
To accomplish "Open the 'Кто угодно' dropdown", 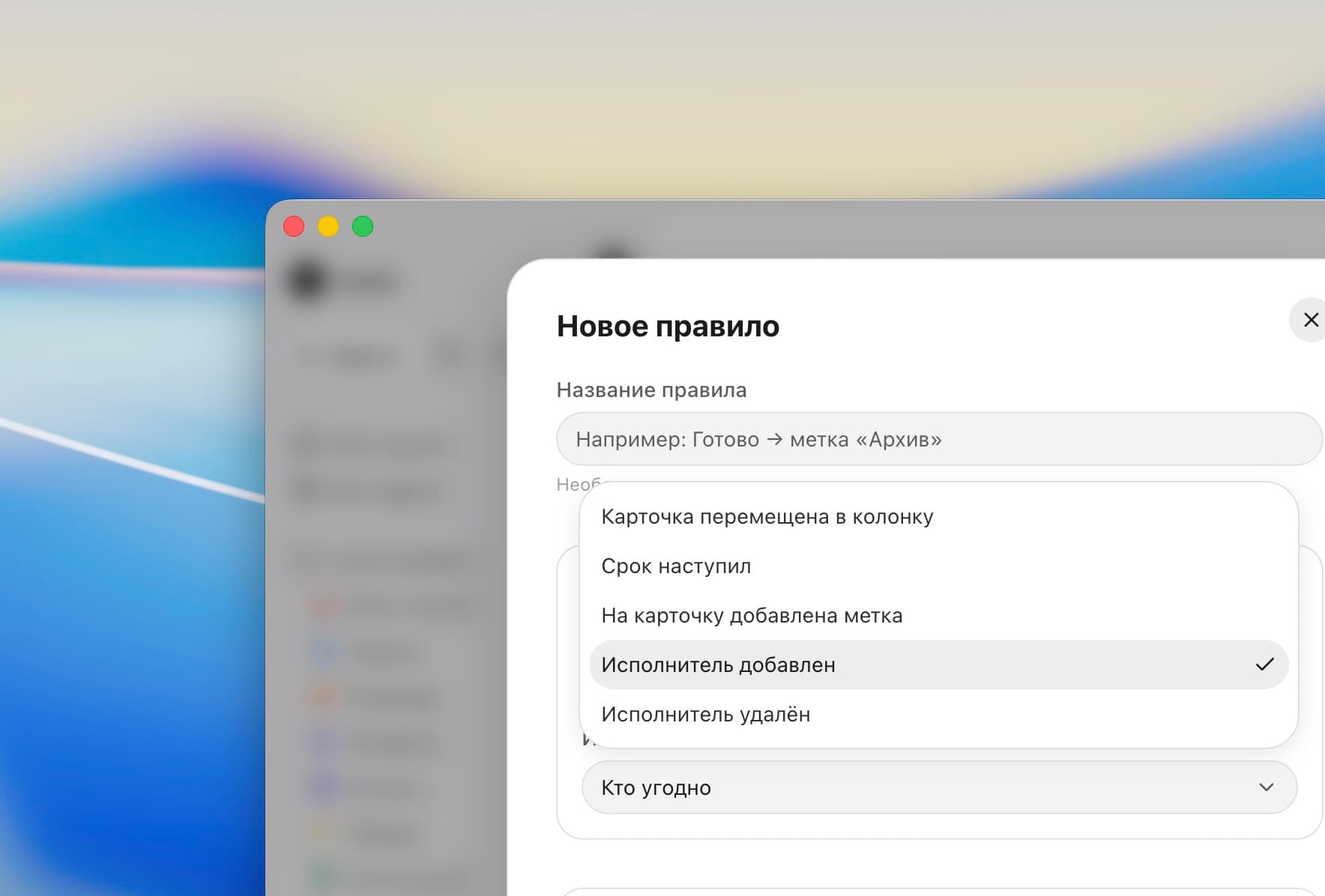I will (x=939, y=787).
